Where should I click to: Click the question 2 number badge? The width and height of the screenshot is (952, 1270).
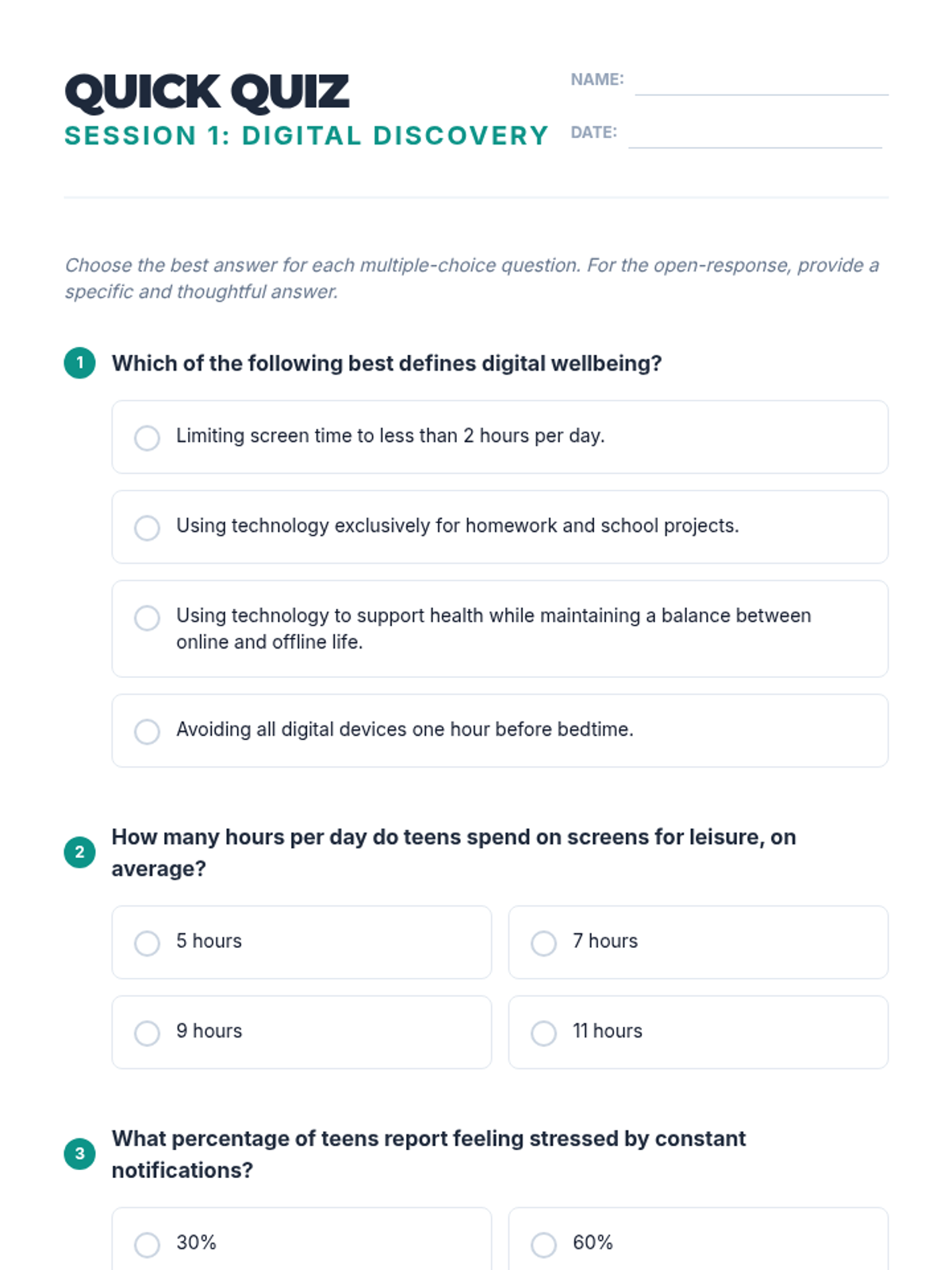pos(79,852)
